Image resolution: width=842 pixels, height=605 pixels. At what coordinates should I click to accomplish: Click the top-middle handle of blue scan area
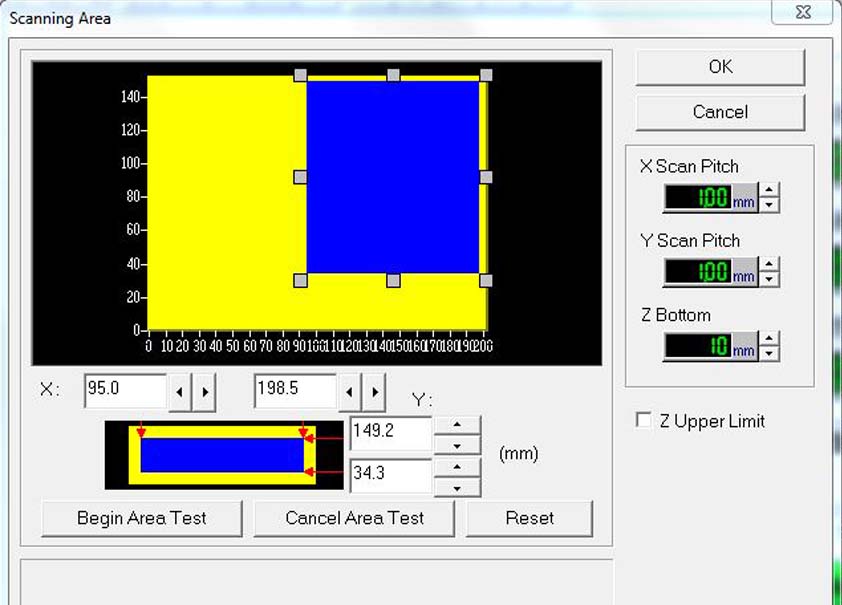[x=393, y=75]
